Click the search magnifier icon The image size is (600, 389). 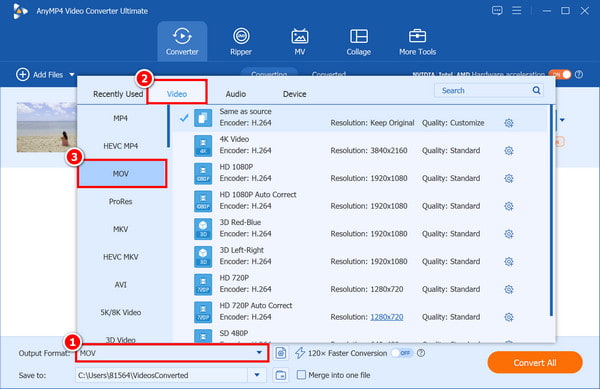(x=536, y=90)
